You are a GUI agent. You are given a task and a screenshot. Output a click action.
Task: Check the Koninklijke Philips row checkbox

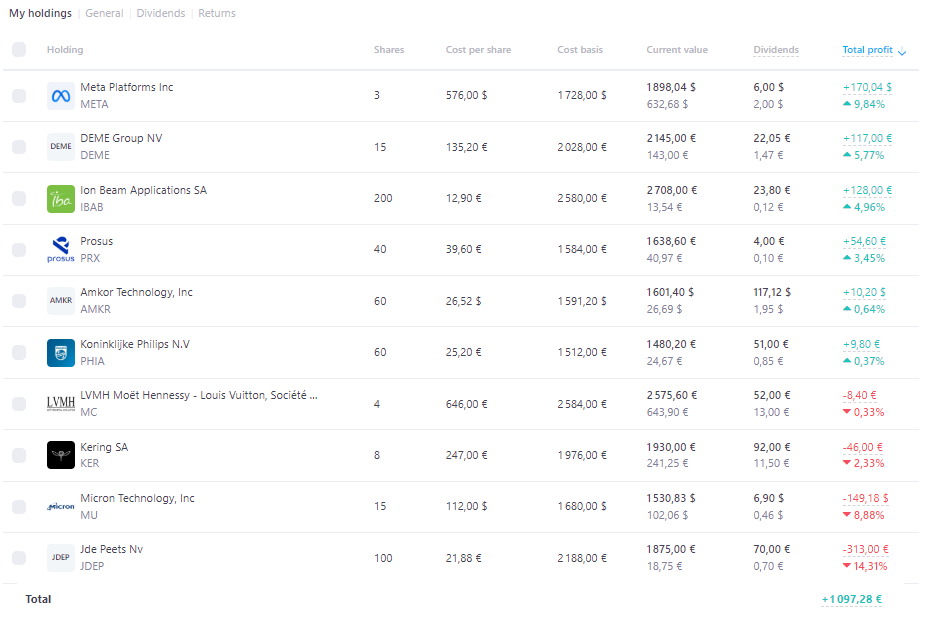tap(19, 352)
